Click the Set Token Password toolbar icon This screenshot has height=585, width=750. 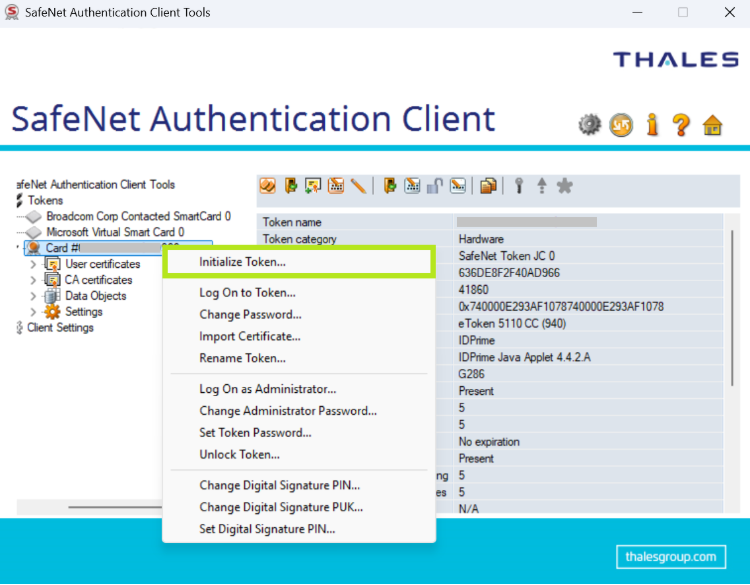[458, 186]
